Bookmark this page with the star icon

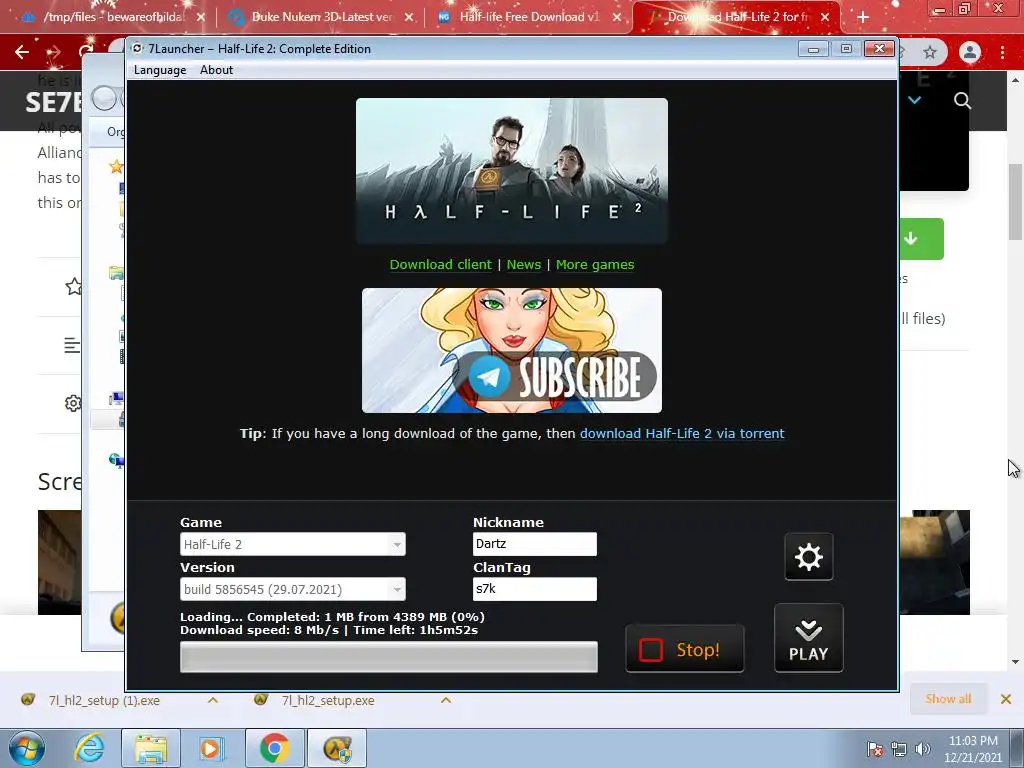[x=930, y=52]
